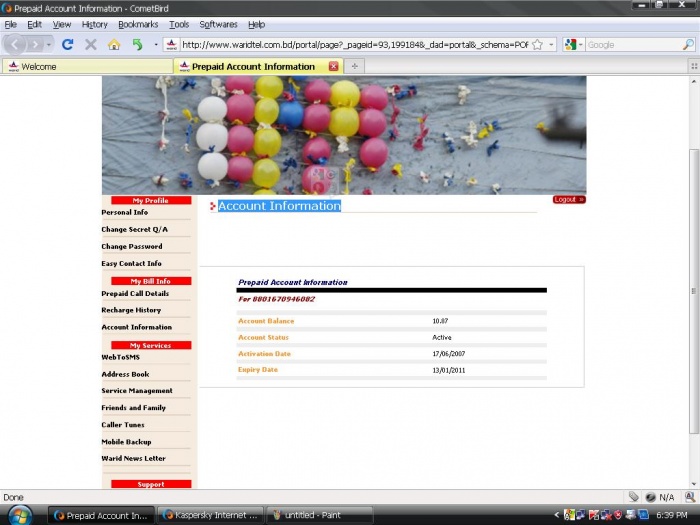The height and width of the screenshot is (525, 700).
Task: Open Caller Tunes link
Action: coord(123,425)
